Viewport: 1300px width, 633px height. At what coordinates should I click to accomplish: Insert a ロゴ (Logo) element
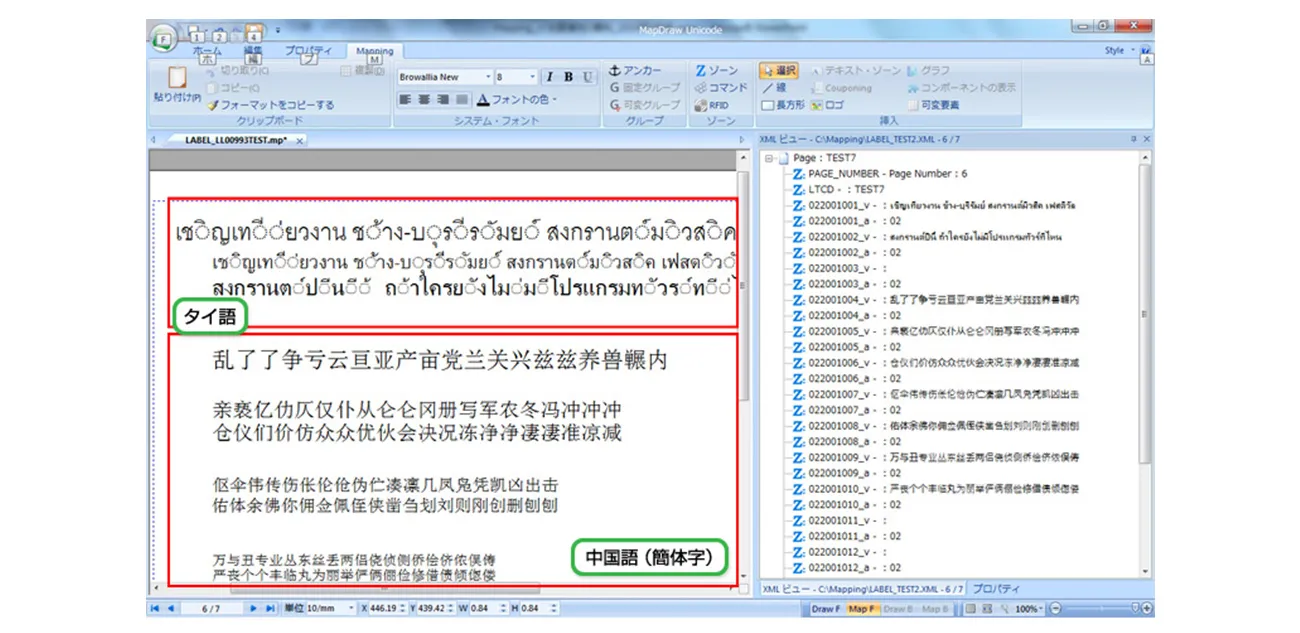point(827,104)
